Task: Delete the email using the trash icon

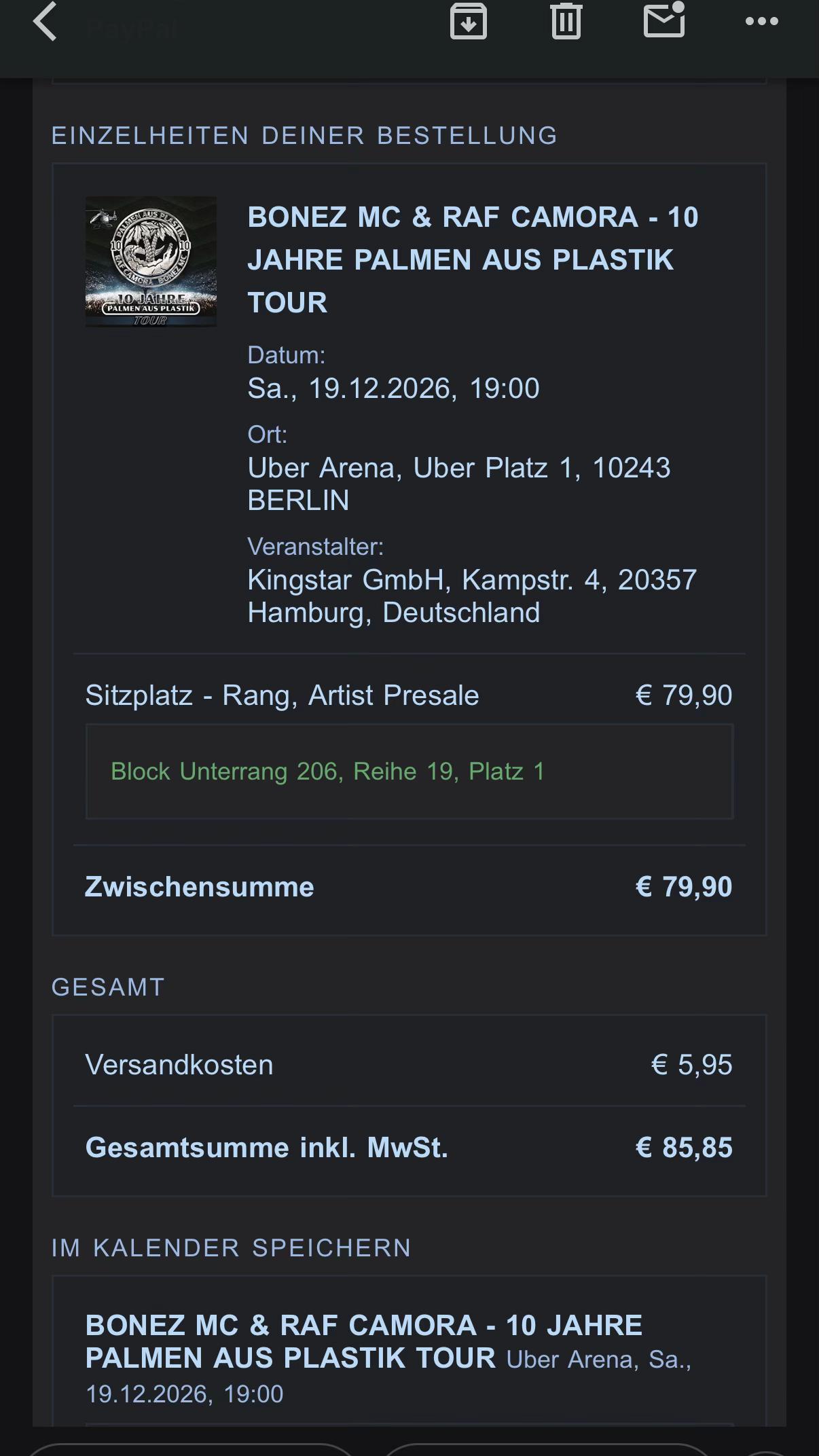Action: tap(566, 21)
